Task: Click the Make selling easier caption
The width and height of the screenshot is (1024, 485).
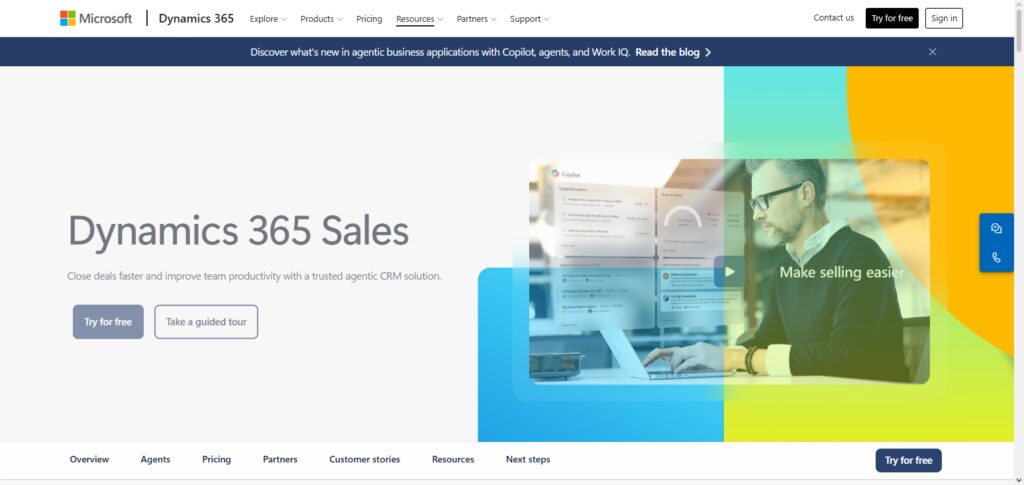Action: [841, 272]
